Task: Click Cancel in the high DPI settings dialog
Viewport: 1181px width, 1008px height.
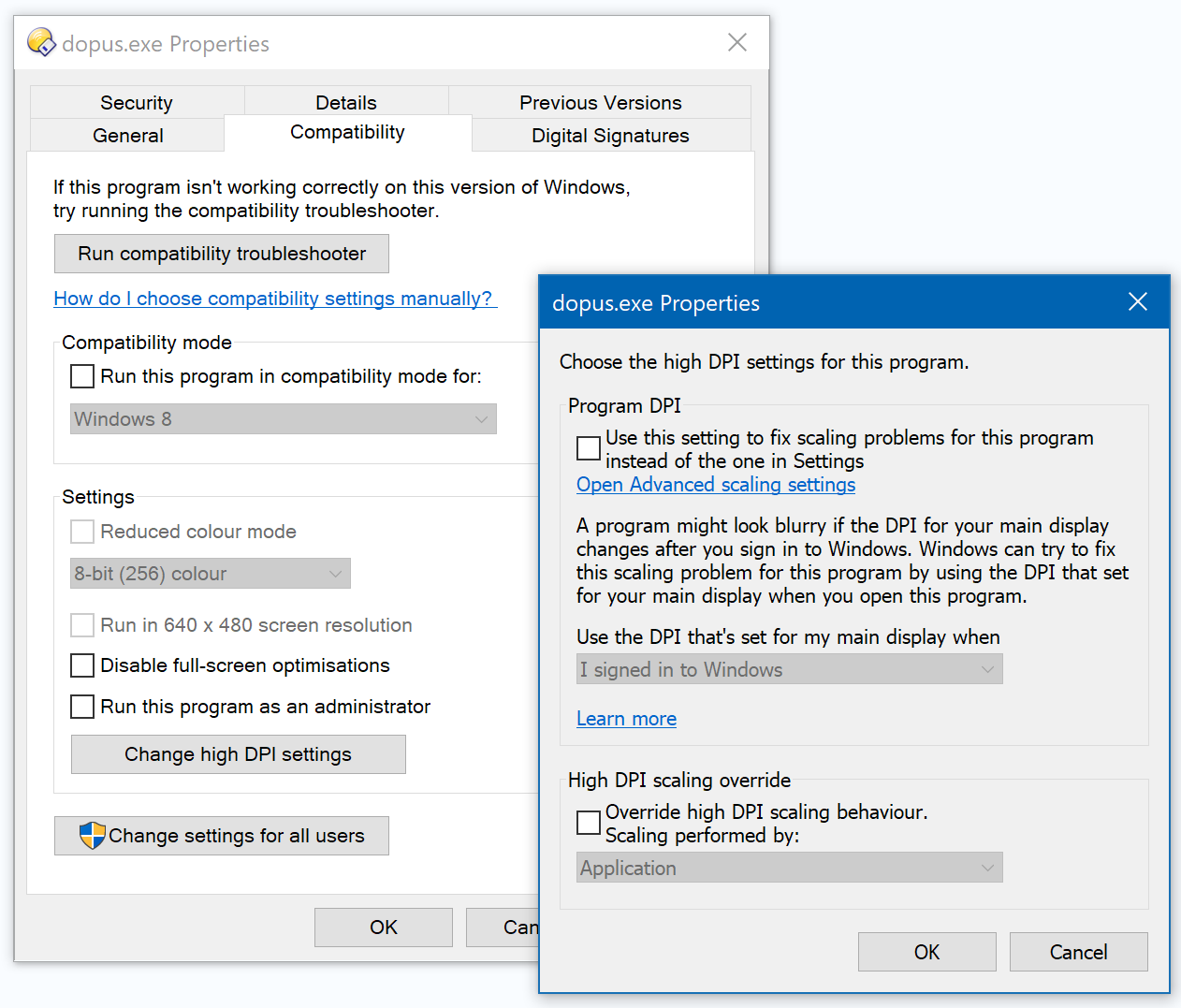Action: [1079, 952]
